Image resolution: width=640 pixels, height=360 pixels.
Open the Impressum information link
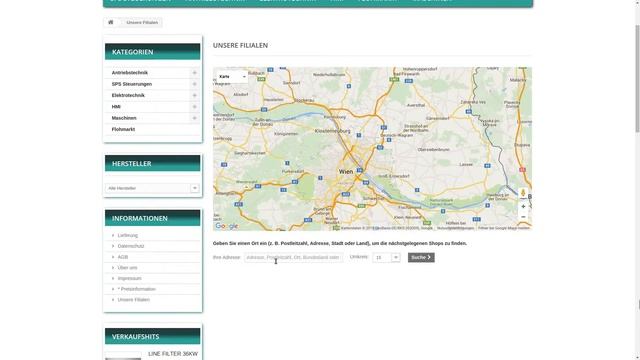point(129,278)
